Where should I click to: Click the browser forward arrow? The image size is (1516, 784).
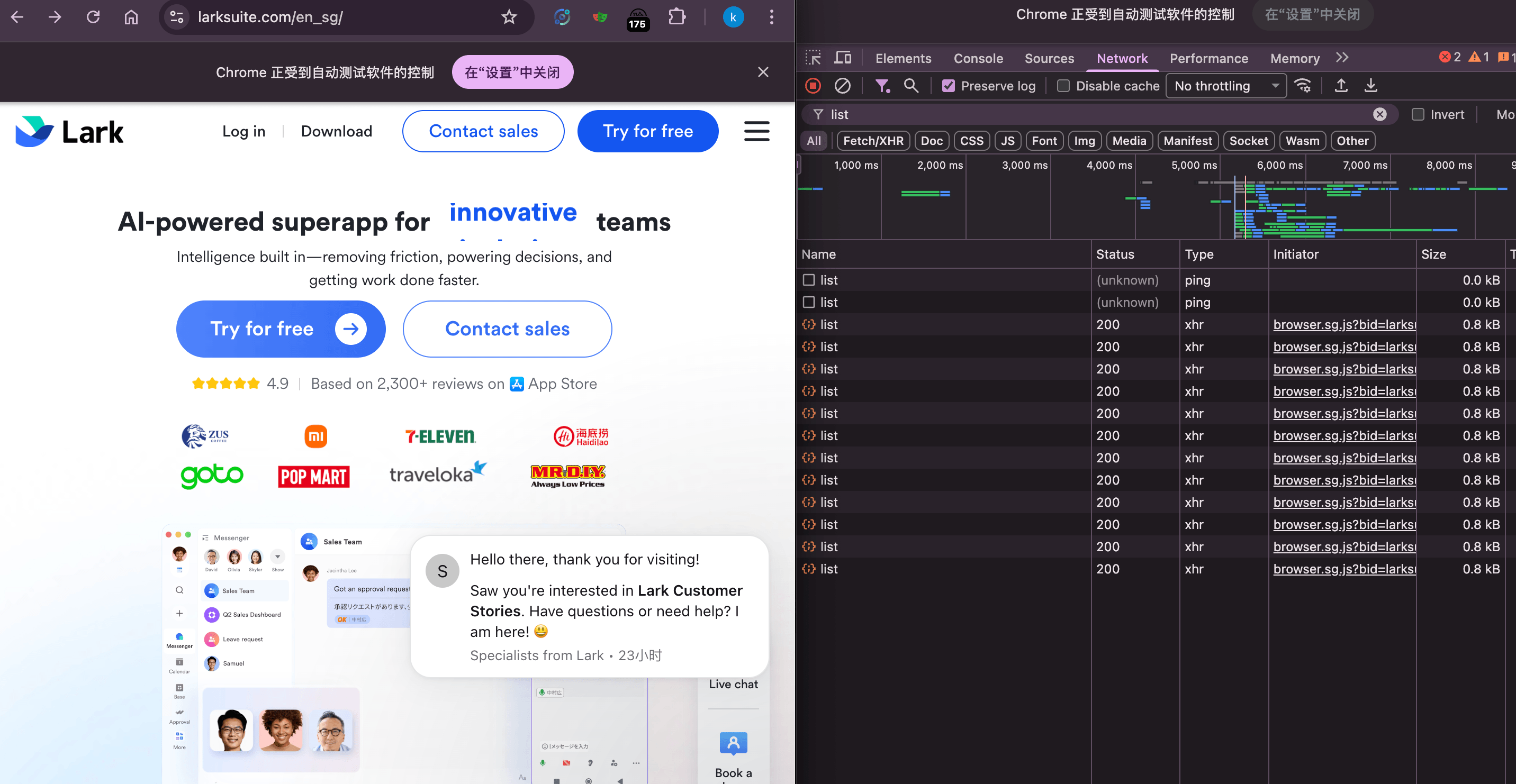click(55, 17)
